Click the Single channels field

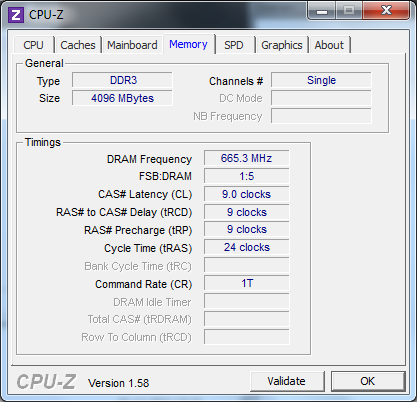click(321, 80)
